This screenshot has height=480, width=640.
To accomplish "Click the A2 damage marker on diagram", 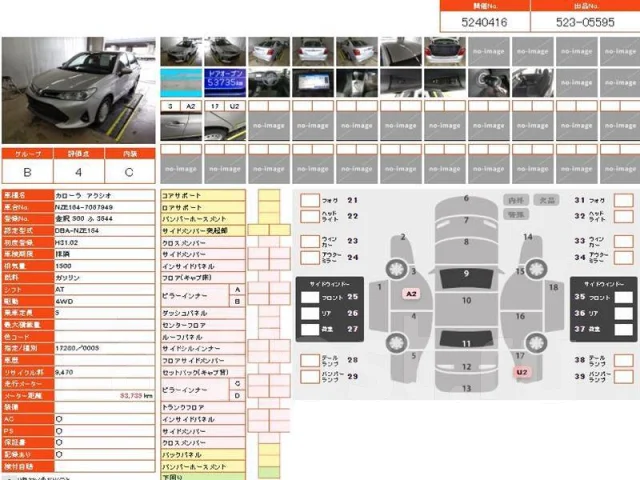I will 411,294.
